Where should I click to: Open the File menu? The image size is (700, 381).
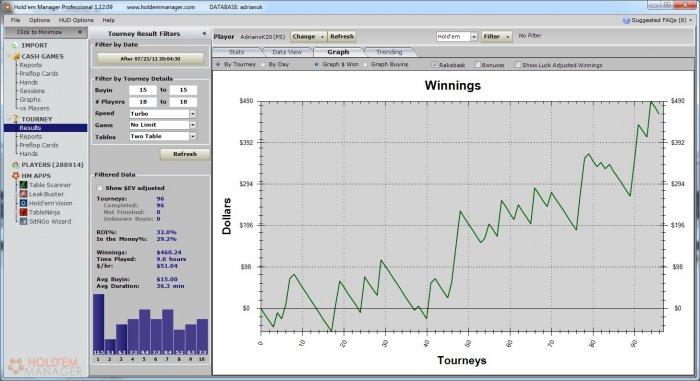pos(15,20)
